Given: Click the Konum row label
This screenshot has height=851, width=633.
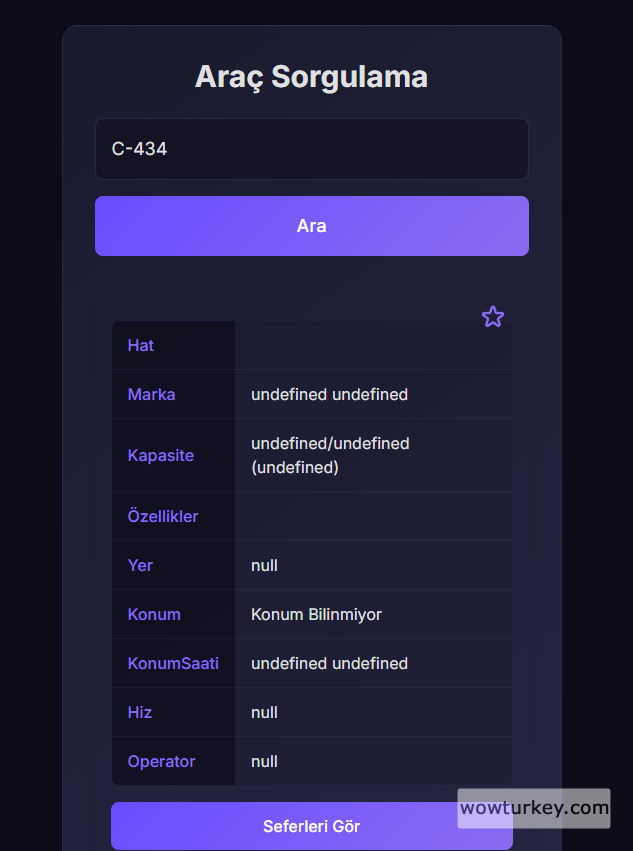Looking at the screenshot, I should (x=154, y=614).
